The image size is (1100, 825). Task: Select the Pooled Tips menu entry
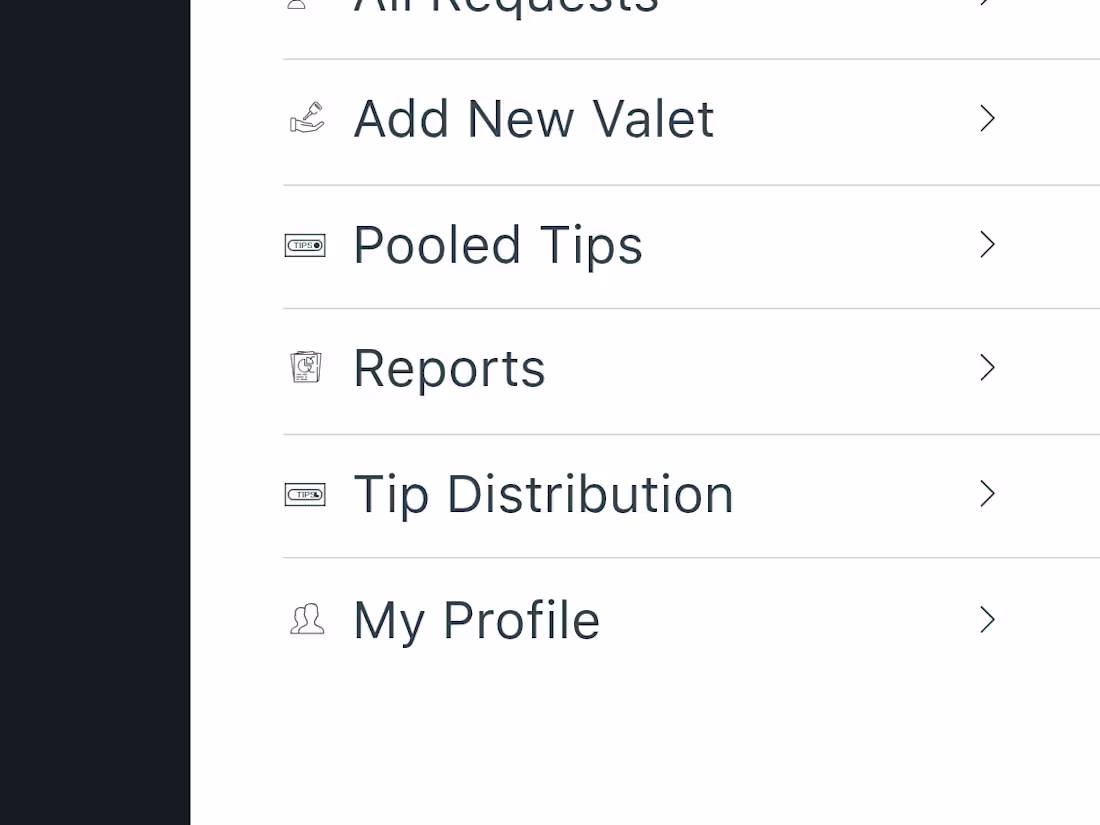coord(497,245)
